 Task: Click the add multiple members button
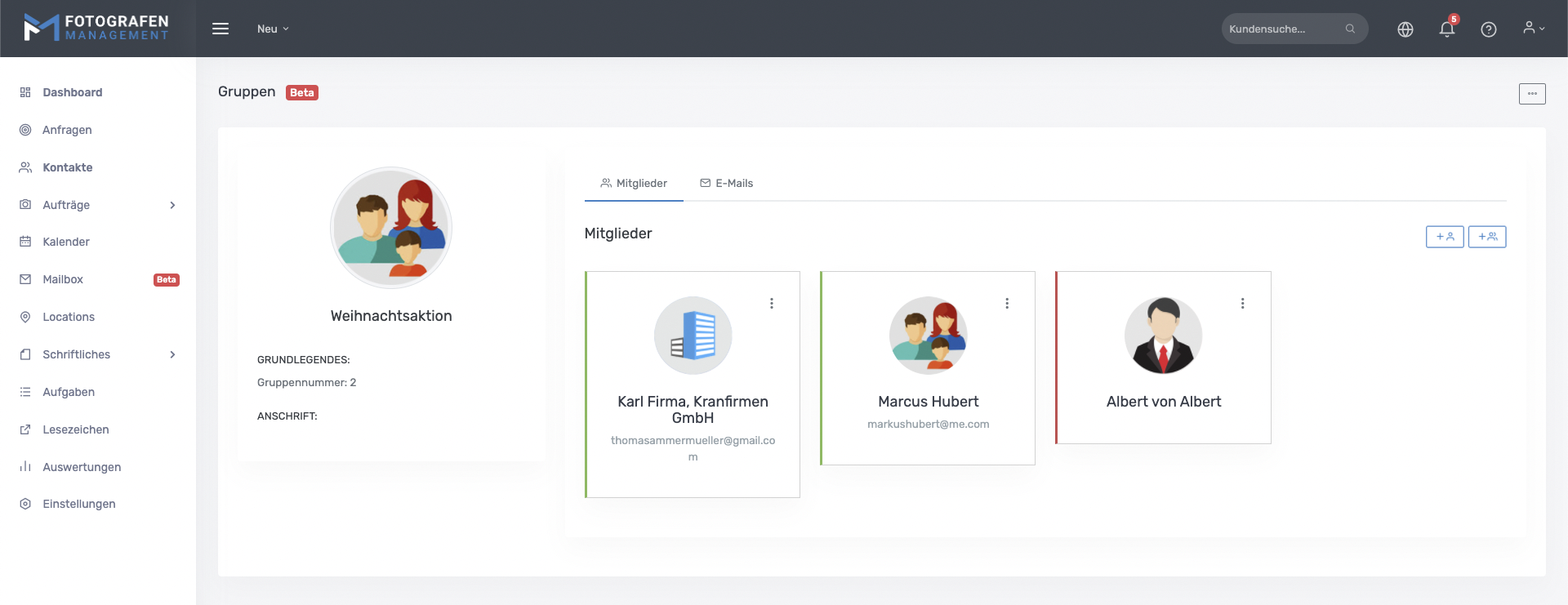point(1486,237)
